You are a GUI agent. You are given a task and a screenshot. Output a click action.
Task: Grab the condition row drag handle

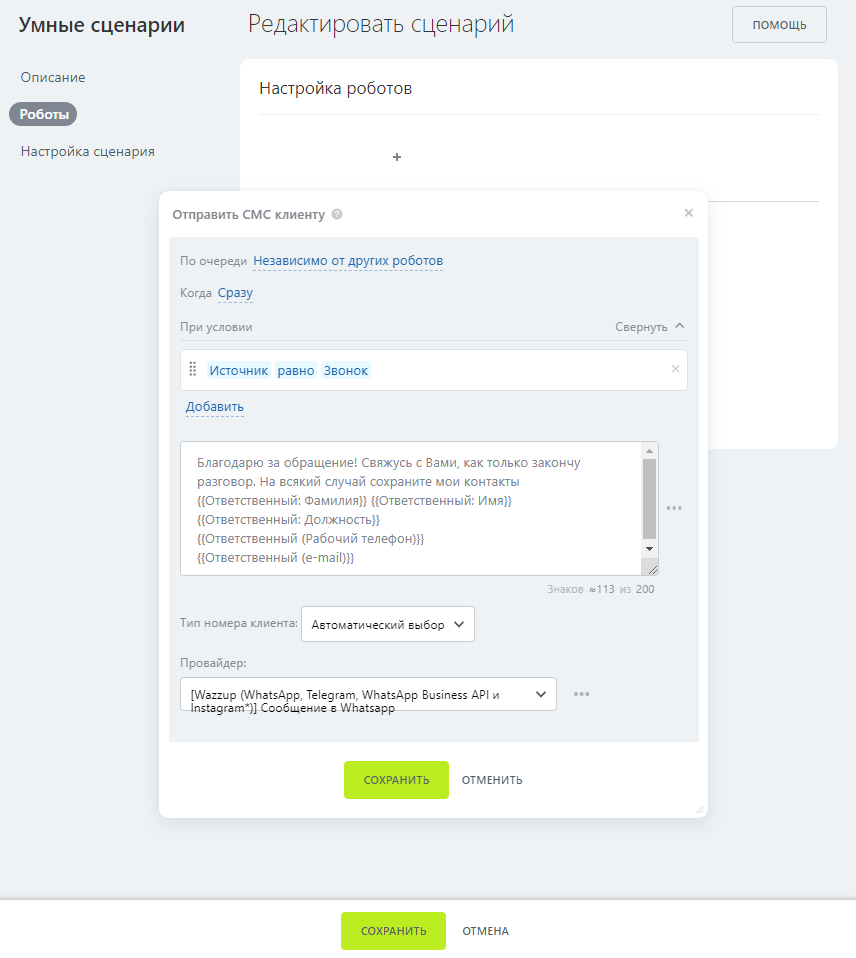pos(193,370)
